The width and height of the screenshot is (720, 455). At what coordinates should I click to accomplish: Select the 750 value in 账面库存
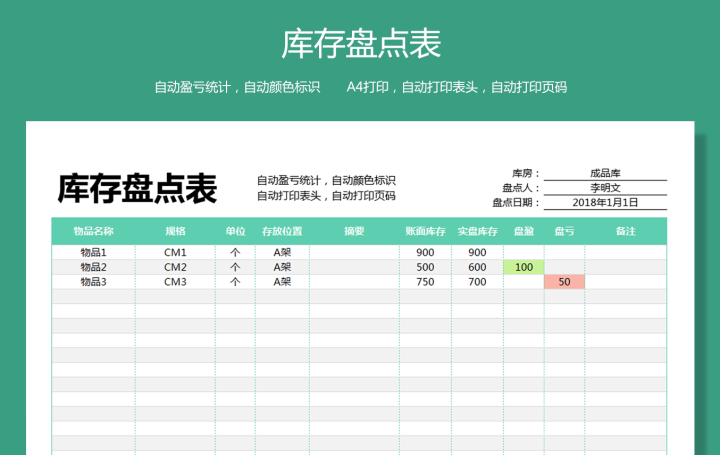pos(424,282)
